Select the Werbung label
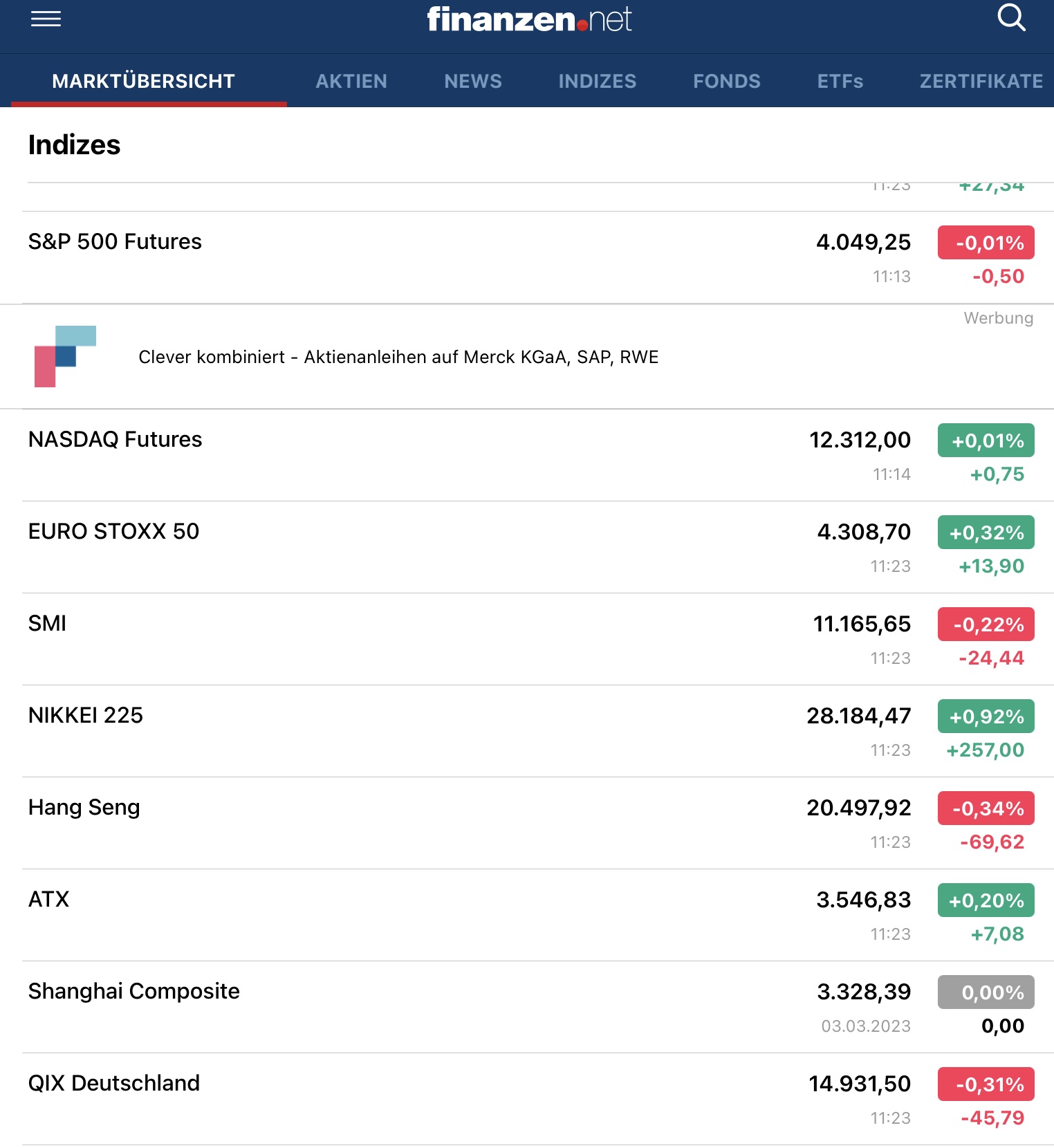 click(x=998, y=318)
